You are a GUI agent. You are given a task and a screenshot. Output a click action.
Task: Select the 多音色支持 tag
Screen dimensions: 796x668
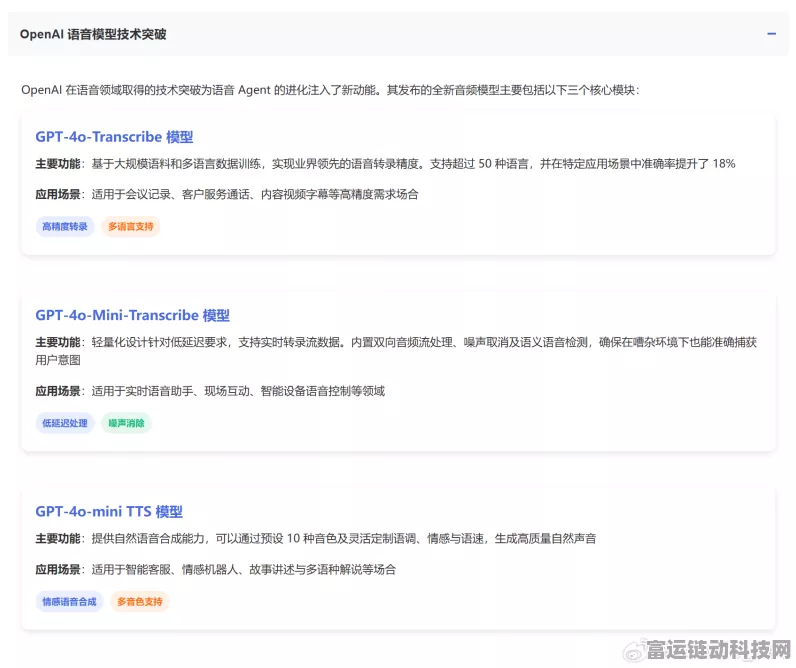pos(140,602)
